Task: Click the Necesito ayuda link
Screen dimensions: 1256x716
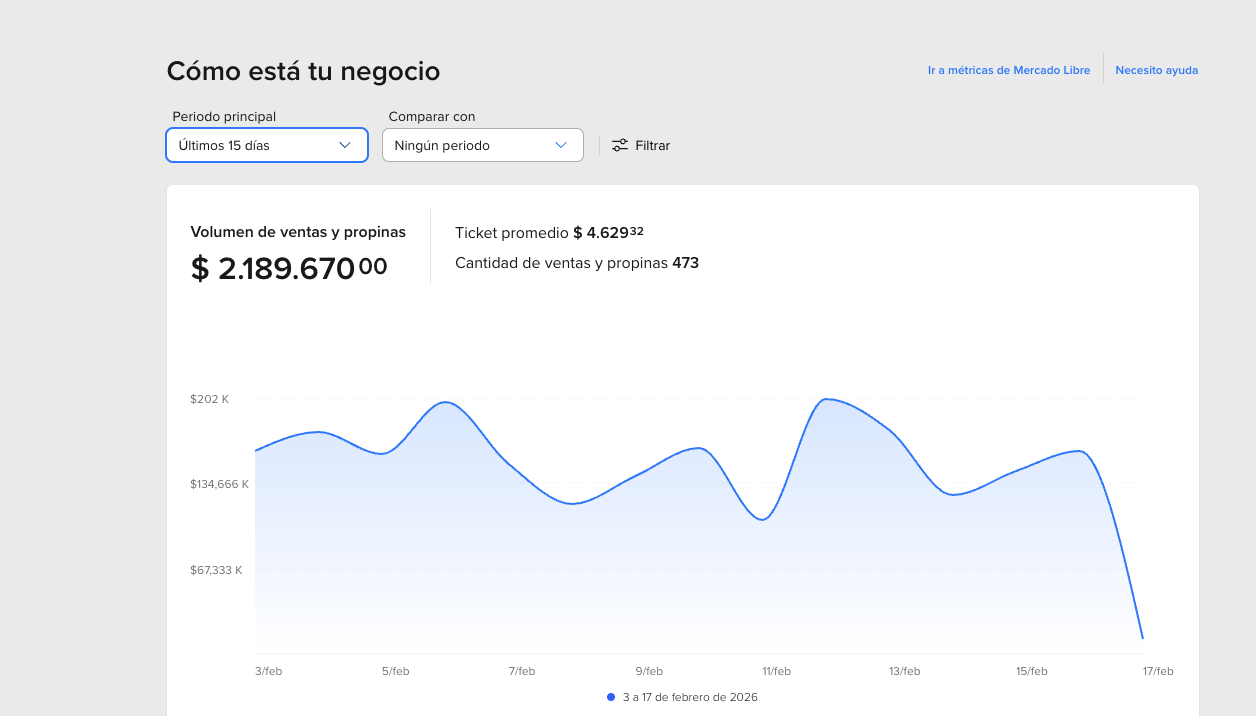Action: 1156,70
